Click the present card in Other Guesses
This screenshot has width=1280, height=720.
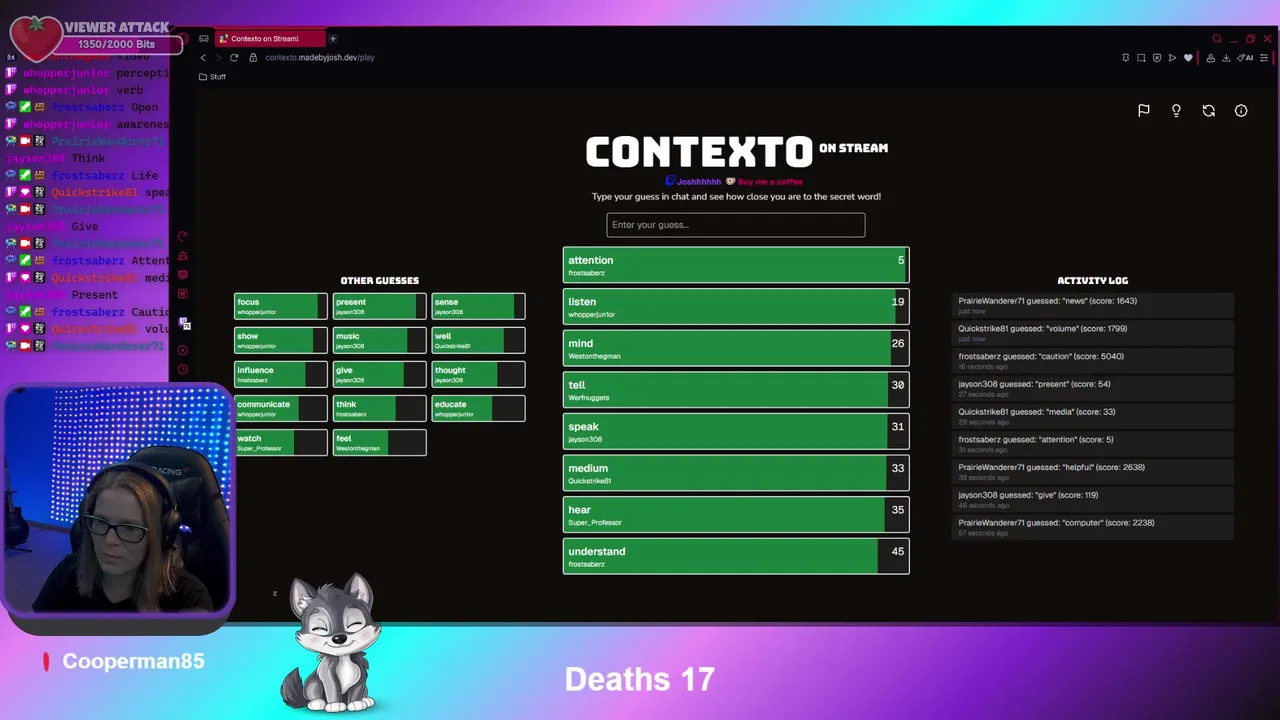(379, 306)
